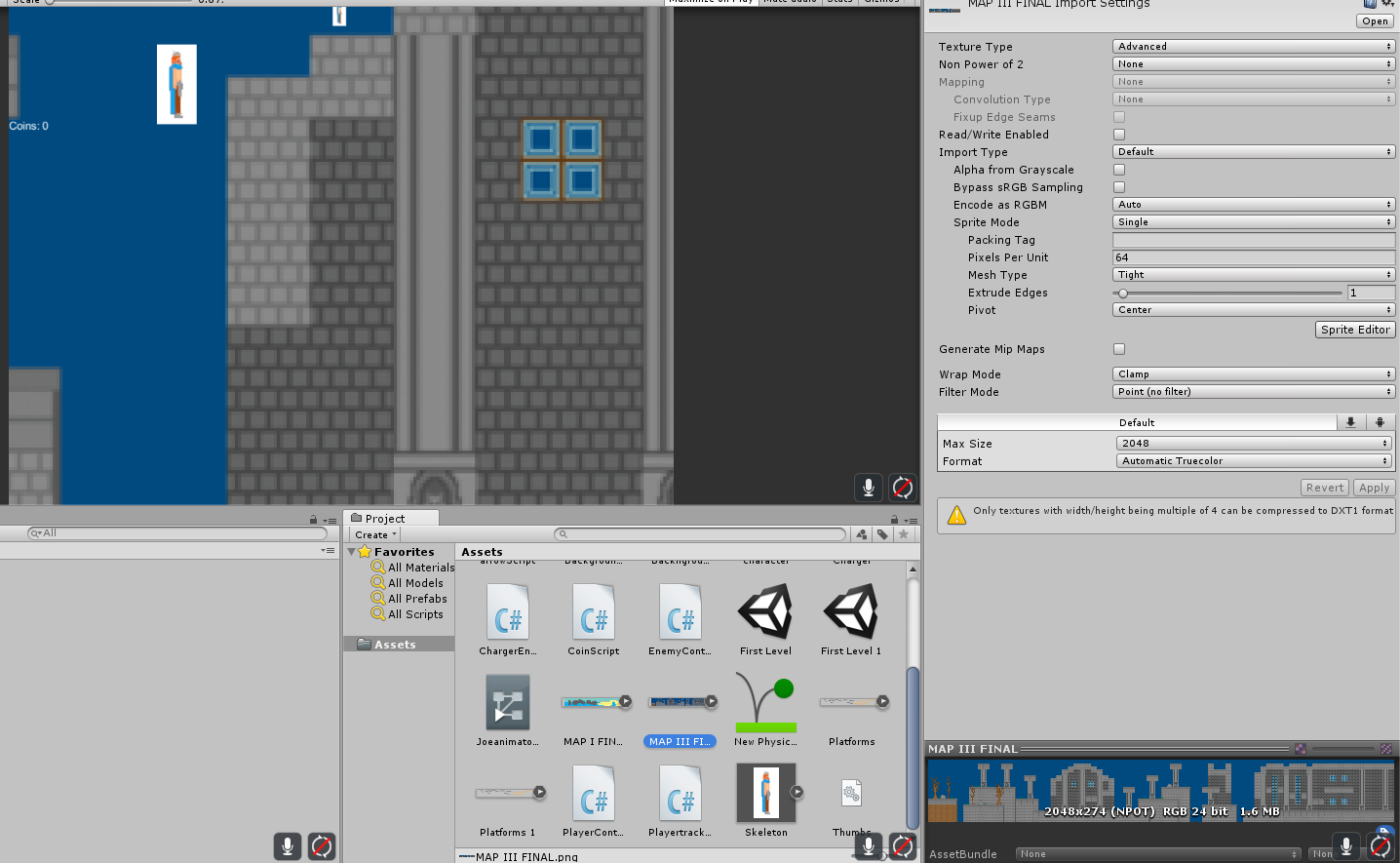Image resolution: width=1400 pixels, height=863 pixels.
Task: Enable Bypass sRGB Sampling checkbox
Action: (x=1119, y=187)
